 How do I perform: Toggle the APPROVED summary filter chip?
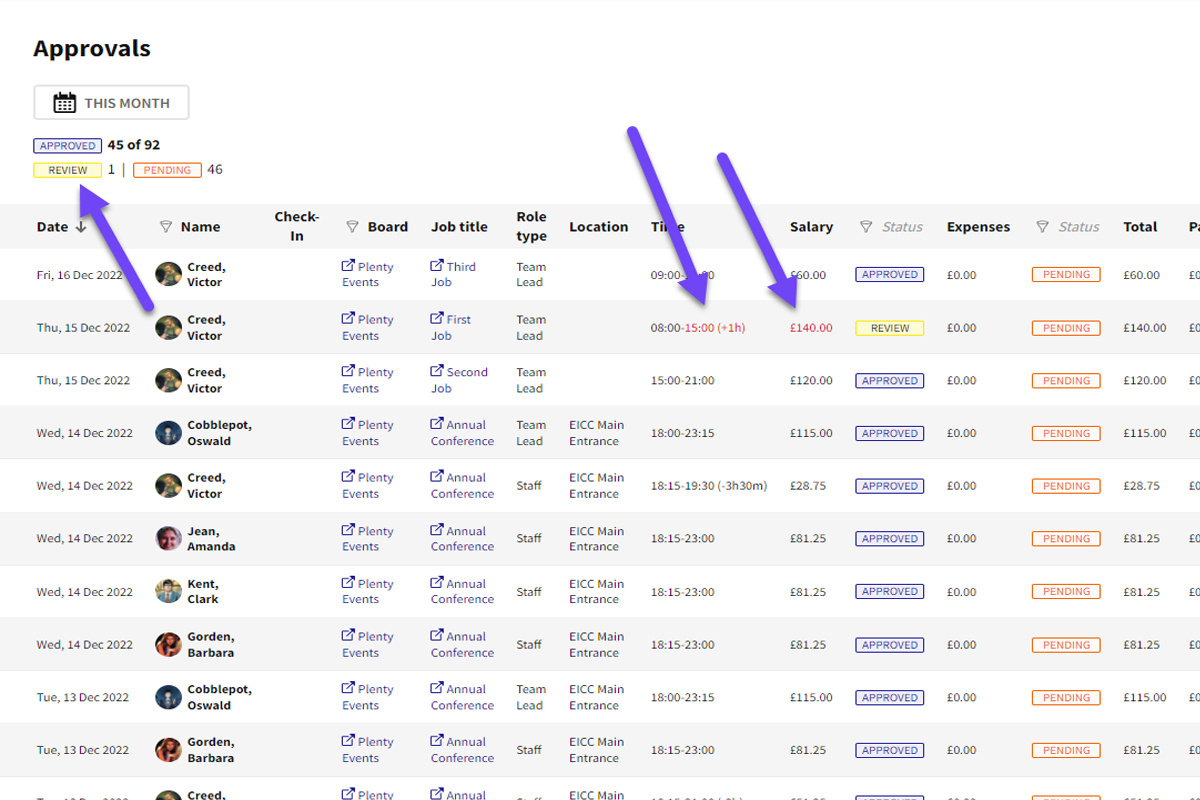pos(67,145)
